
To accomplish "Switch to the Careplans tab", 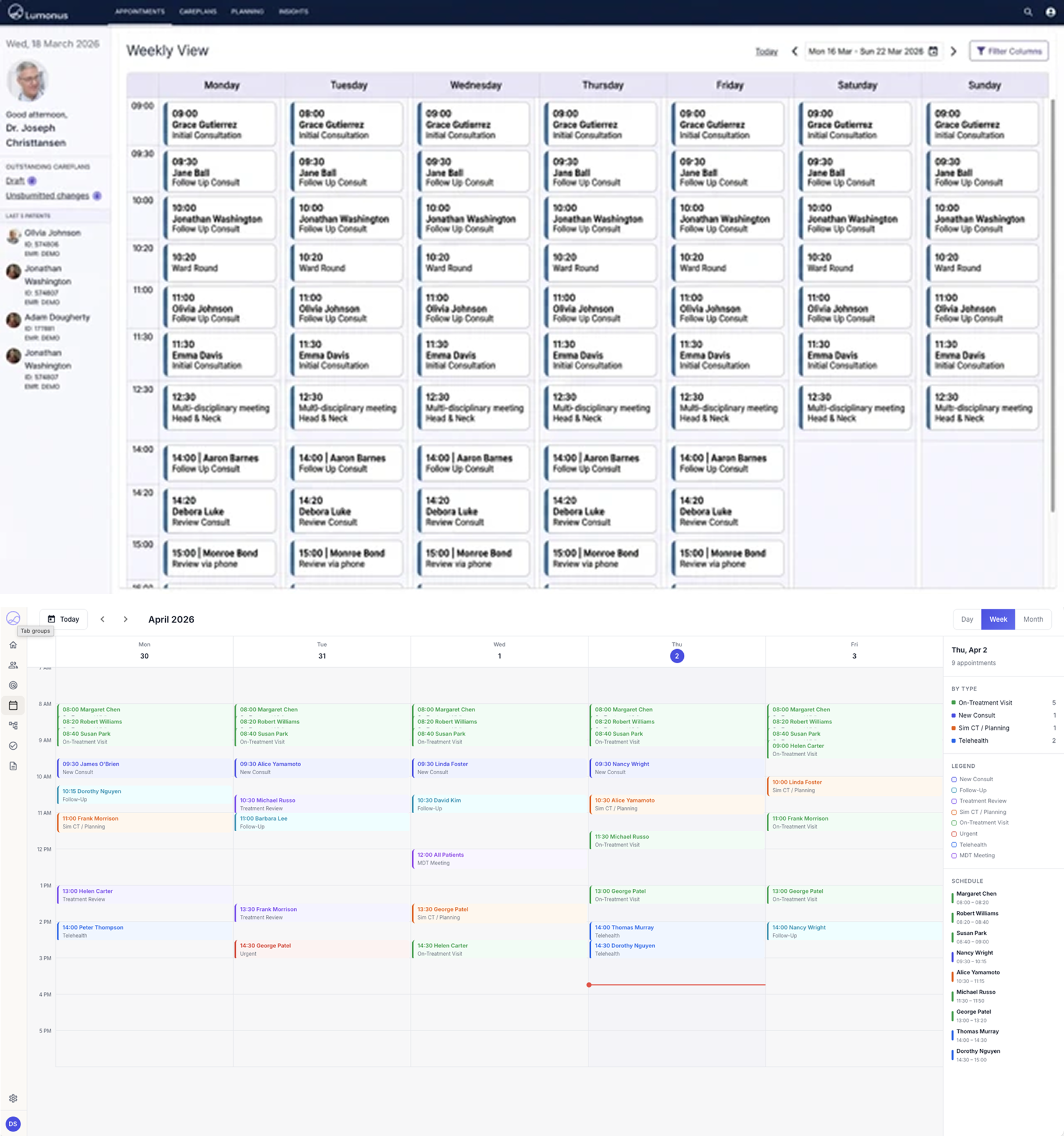I will point(198,12).
